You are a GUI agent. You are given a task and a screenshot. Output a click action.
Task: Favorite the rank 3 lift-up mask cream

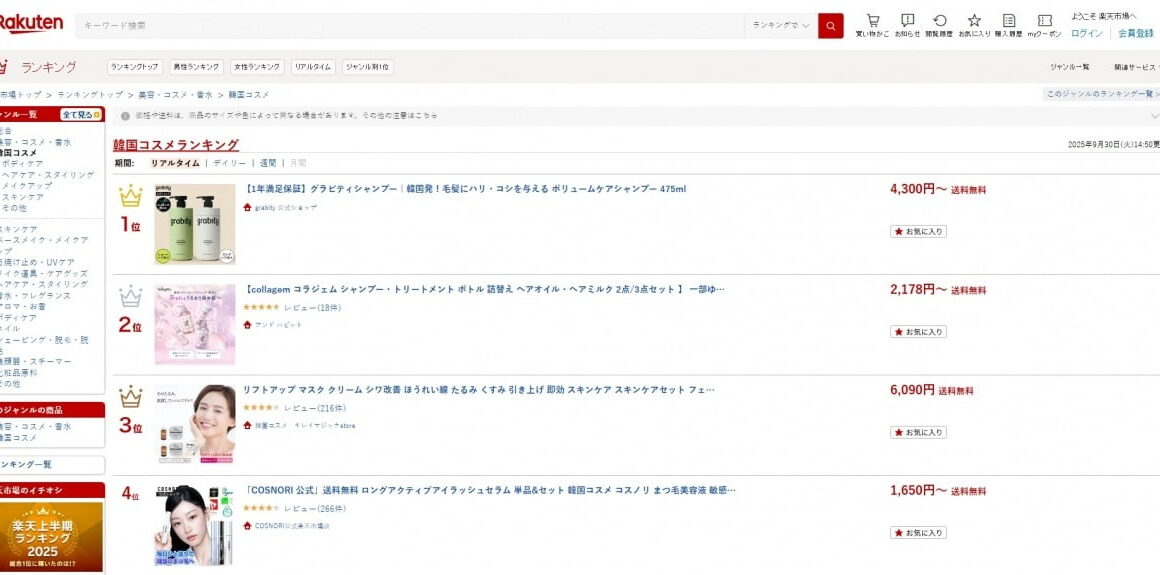click(918, 432)
